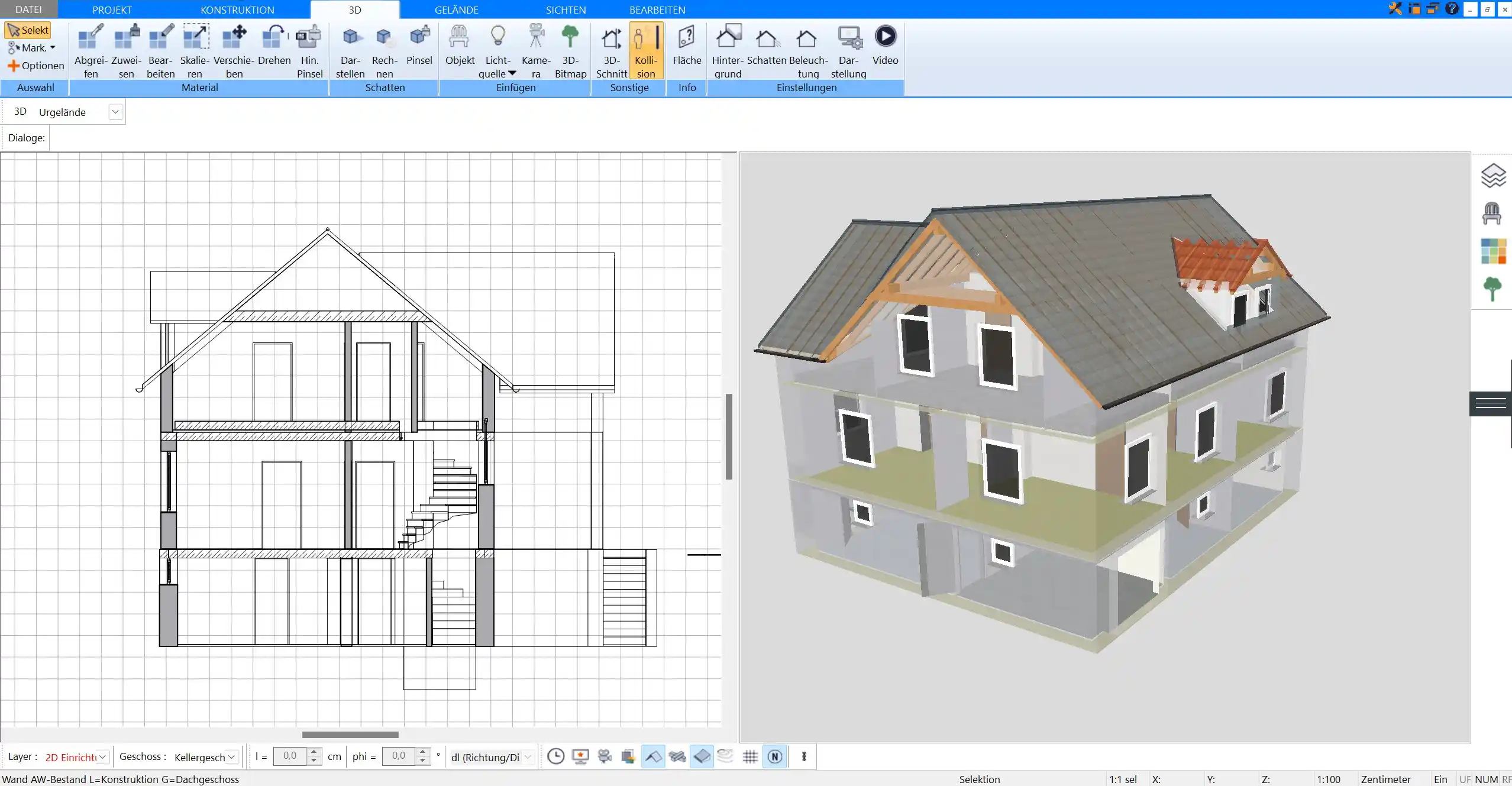Screen dimensions: 1512x786
Task: Switch to the KONSTRUKTION tab
Action: [x=237, y=9]
